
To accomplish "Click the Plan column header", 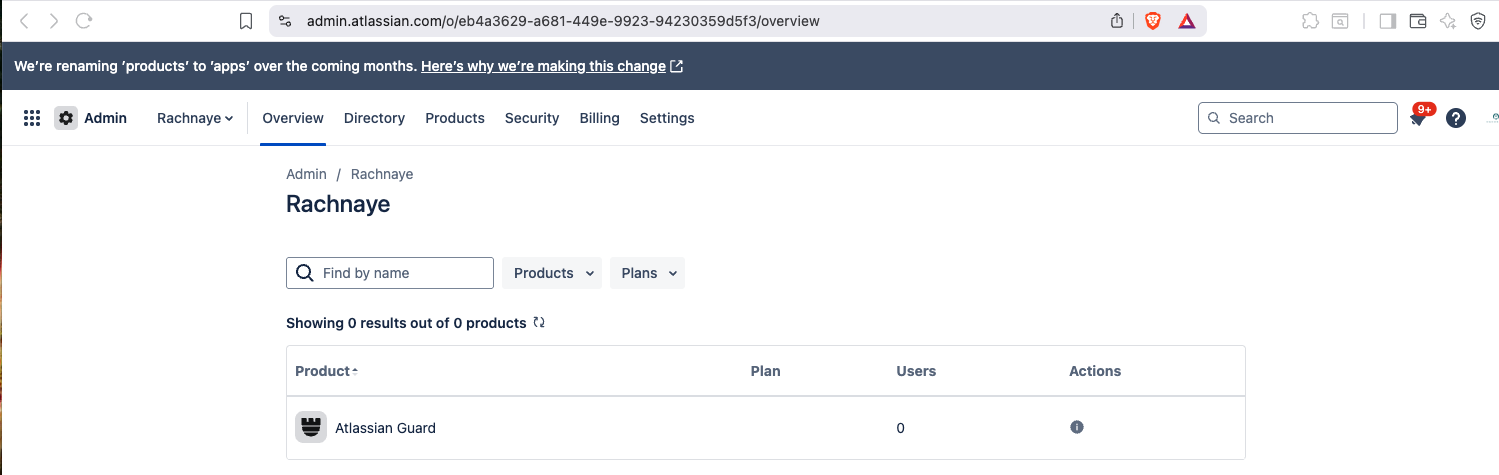I will [x=765, y=371].
